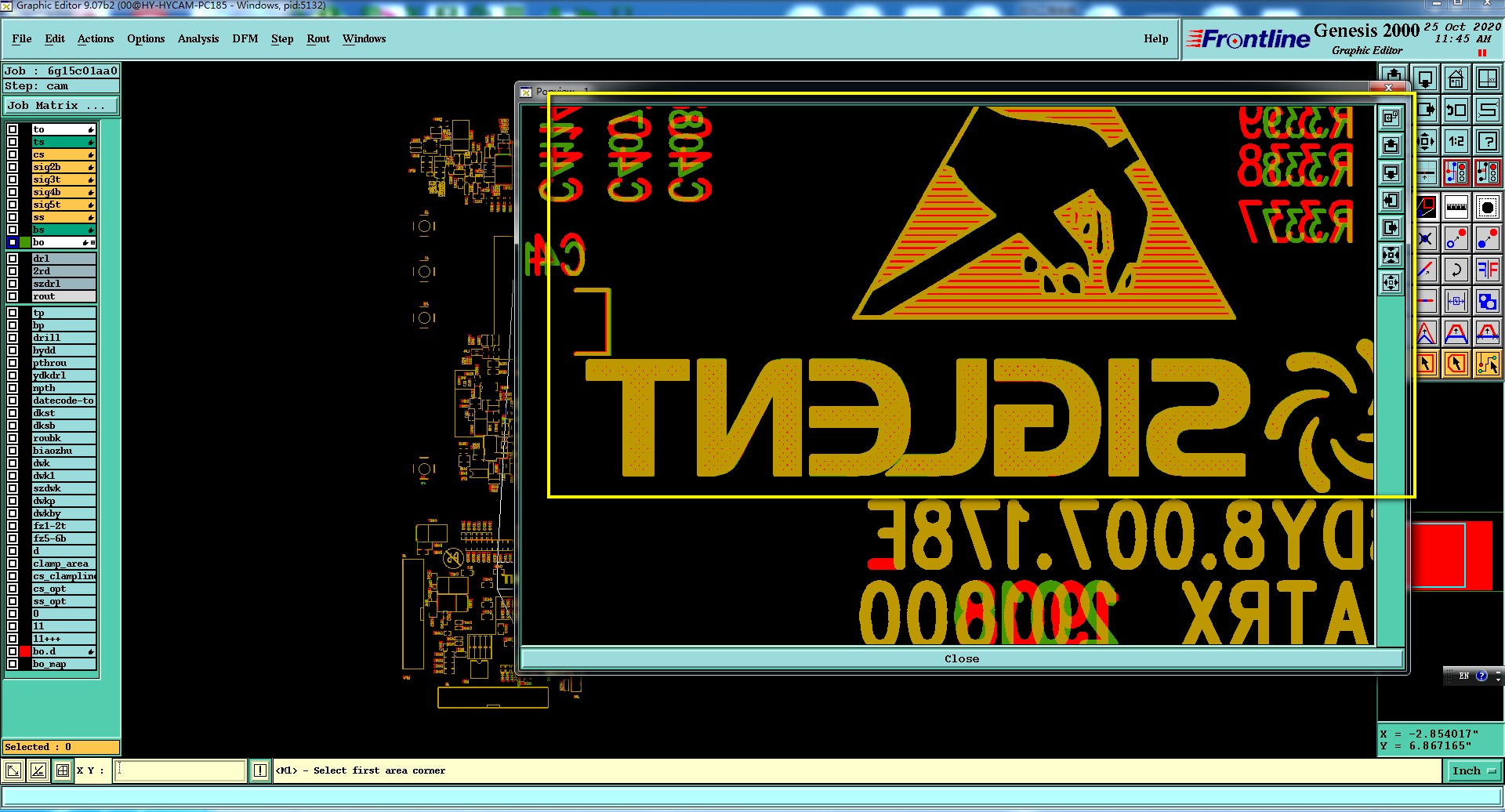Screen dimensions: 1505x812
Task: Click the green color swatch of layer bo
Action: (25, 242)
